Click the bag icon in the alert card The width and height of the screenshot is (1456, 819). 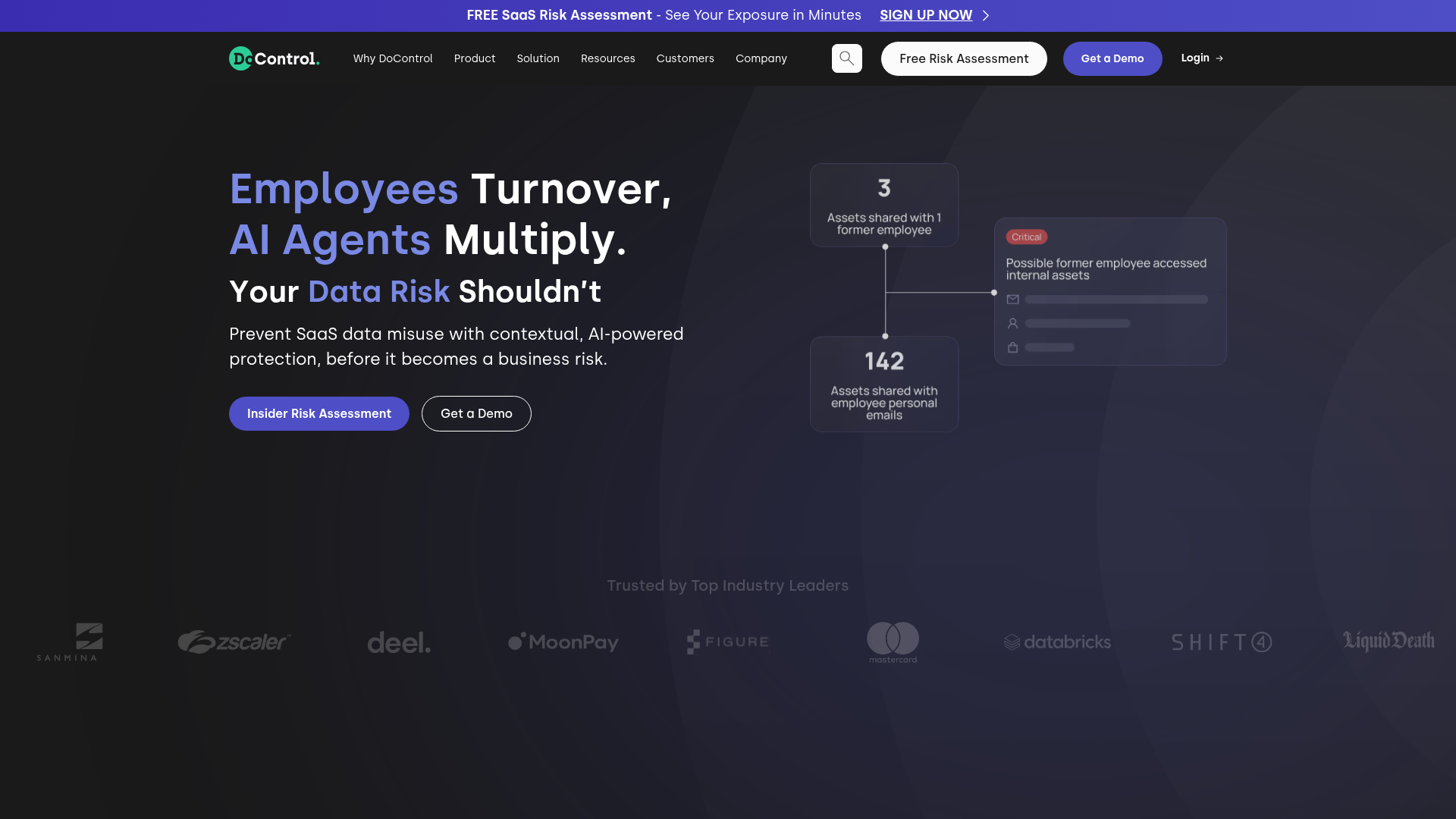[1012, 347]
